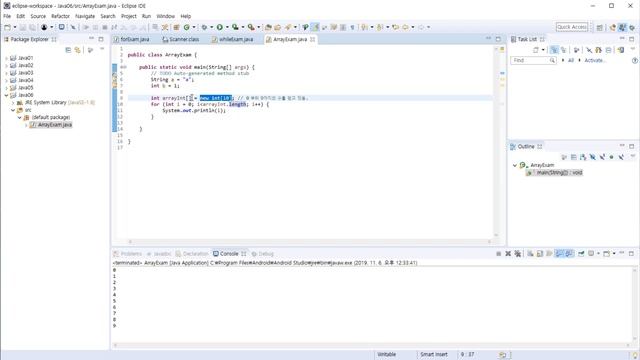Image resolution: width=640 pixels, height=360 pixels.
Task: Open the Debug button dropdown arrow
Action: (211, 27)
